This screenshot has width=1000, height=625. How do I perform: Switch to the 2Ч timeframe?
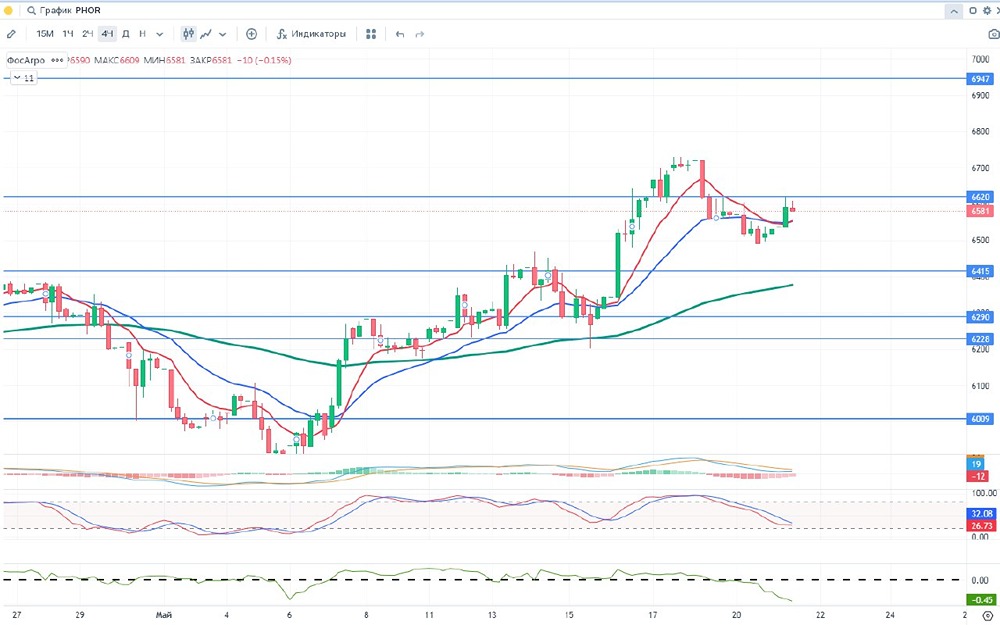(x=87, y=34)
